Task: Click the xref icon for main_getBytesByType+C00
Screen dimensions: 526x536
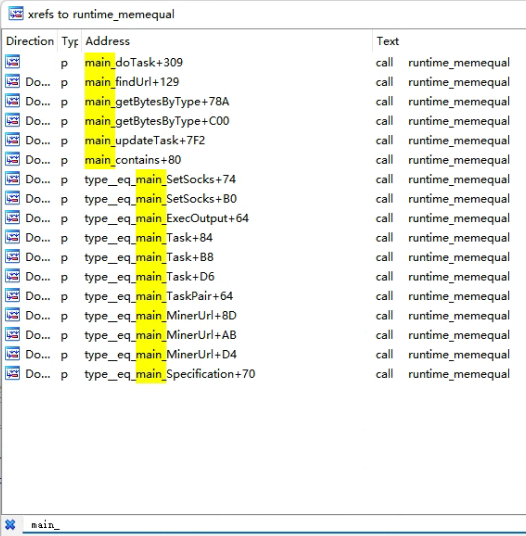Action: [12, 120]
